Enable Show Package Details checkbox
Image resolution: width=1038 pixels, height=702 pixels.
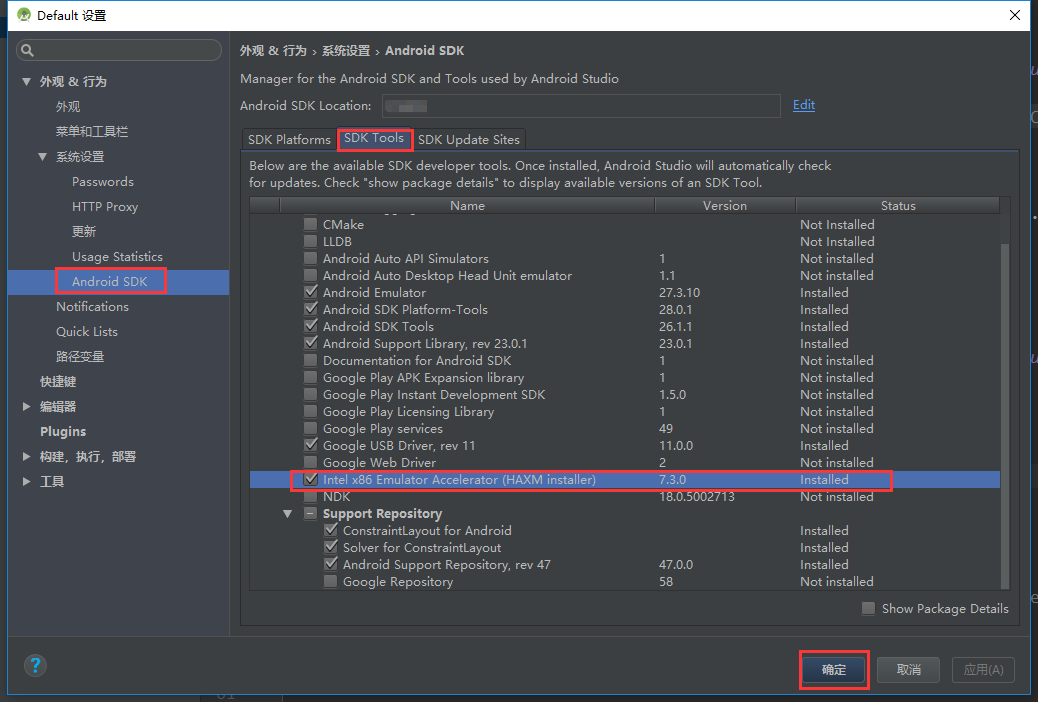(869, 608)
